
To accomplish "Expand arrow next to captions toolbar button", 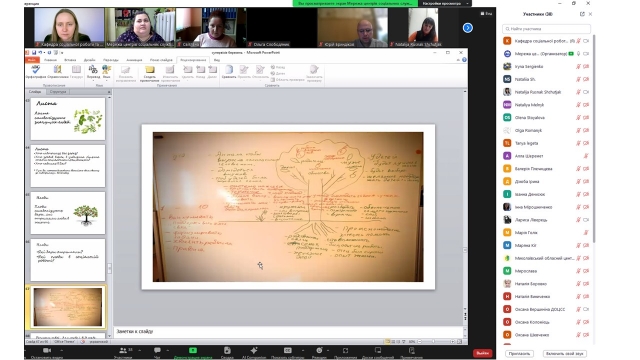I will click(x=303, y=350).
